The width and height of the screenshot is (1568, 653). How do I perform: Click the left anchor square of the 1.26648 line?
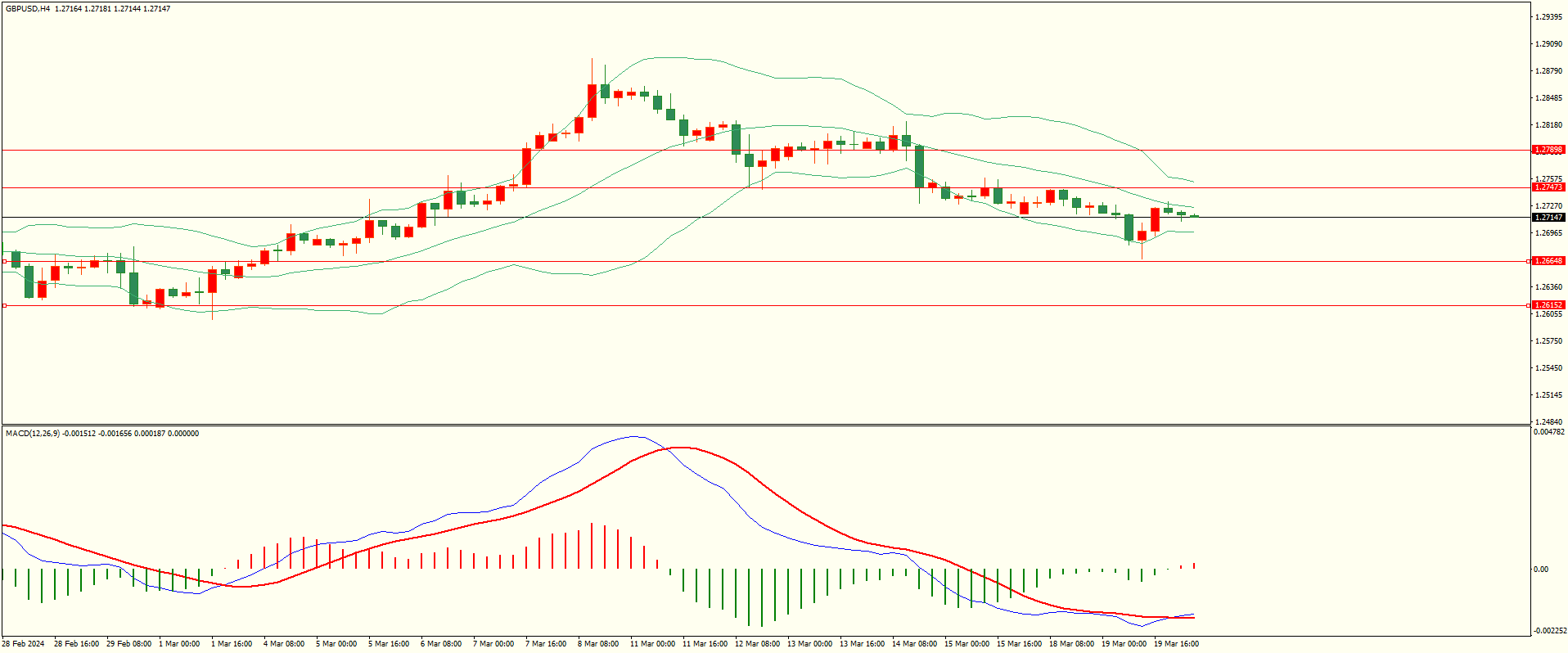[x=4, y=262]
